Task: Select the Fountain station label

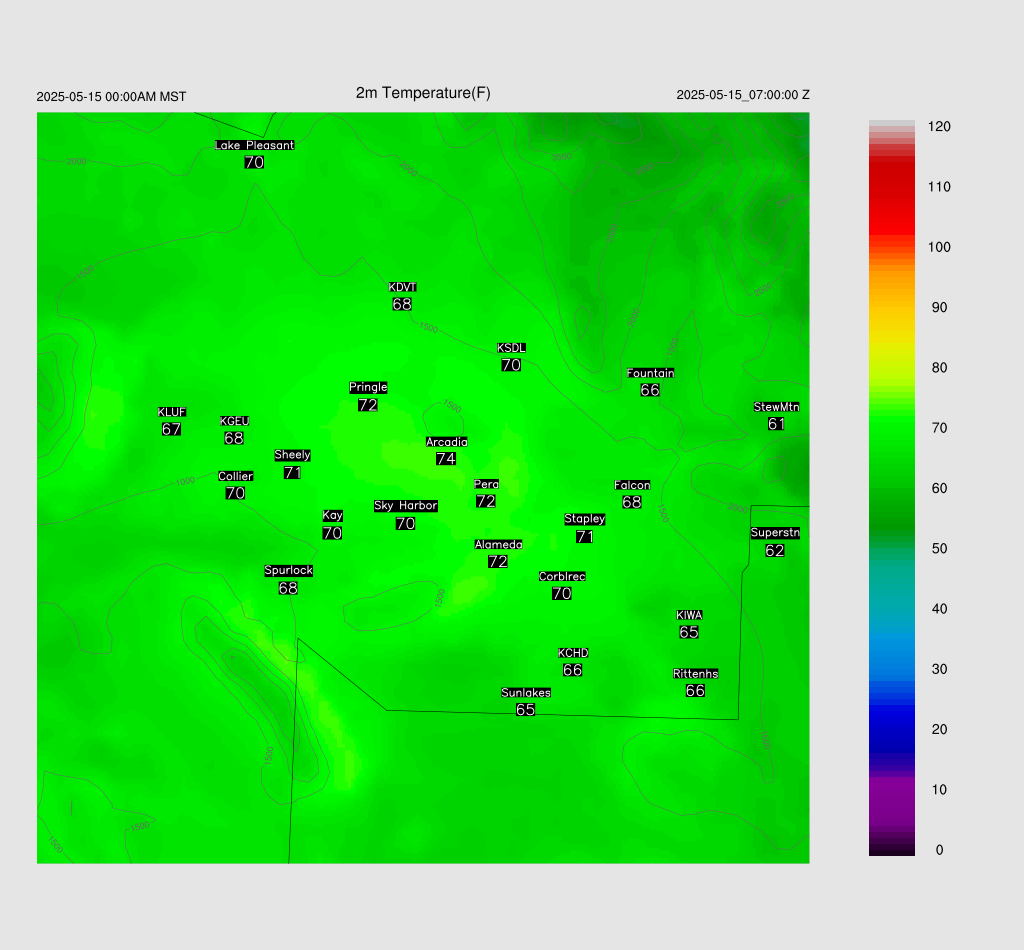Action: pos(650,373)
